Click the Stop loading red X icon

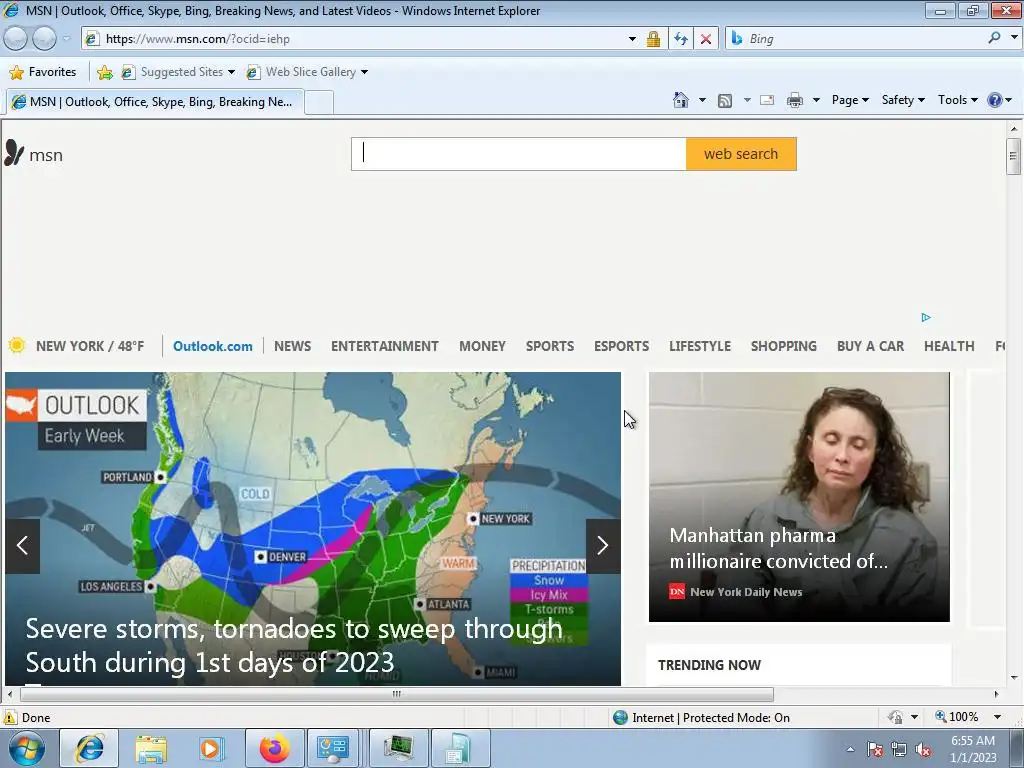pos(706,39)
